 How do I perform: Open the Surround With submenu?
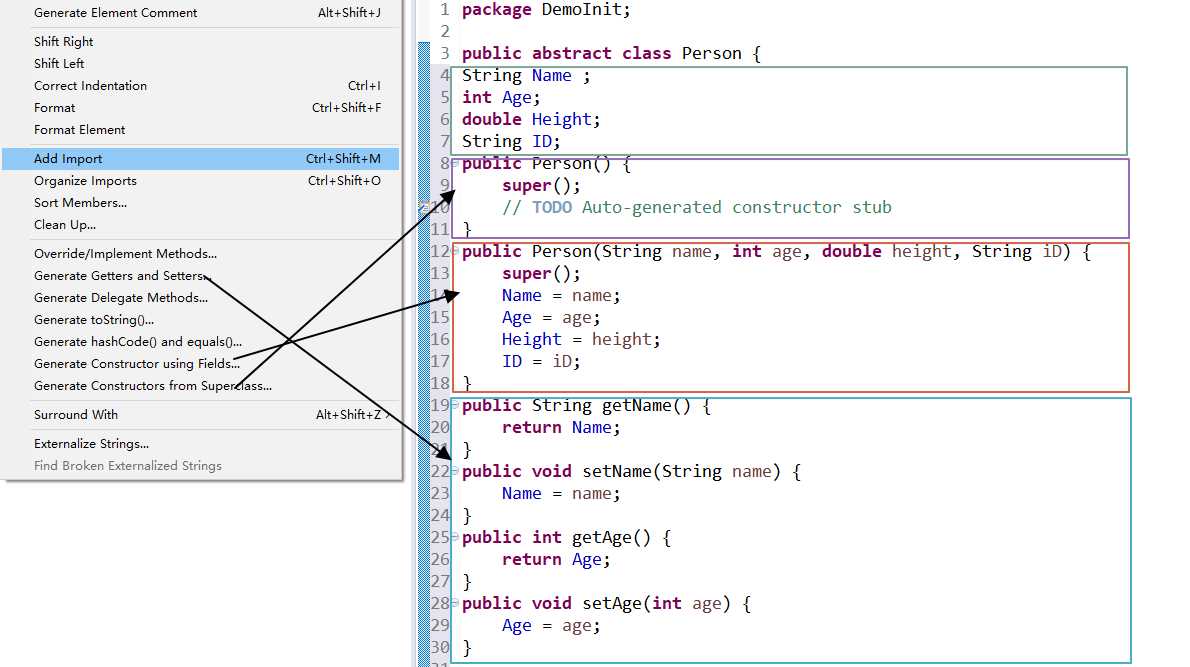tap(76, 415)
